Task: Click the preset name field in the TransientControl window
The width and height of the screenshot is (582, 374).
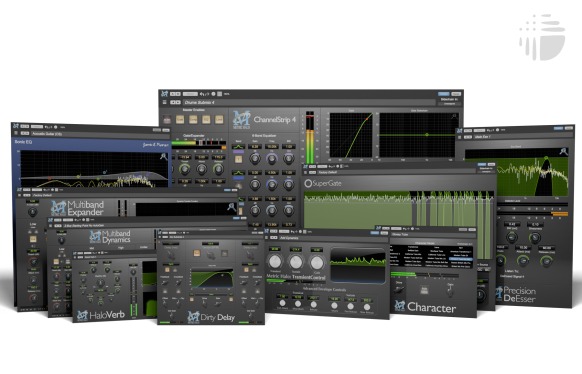Action: (x=332, y=238)
